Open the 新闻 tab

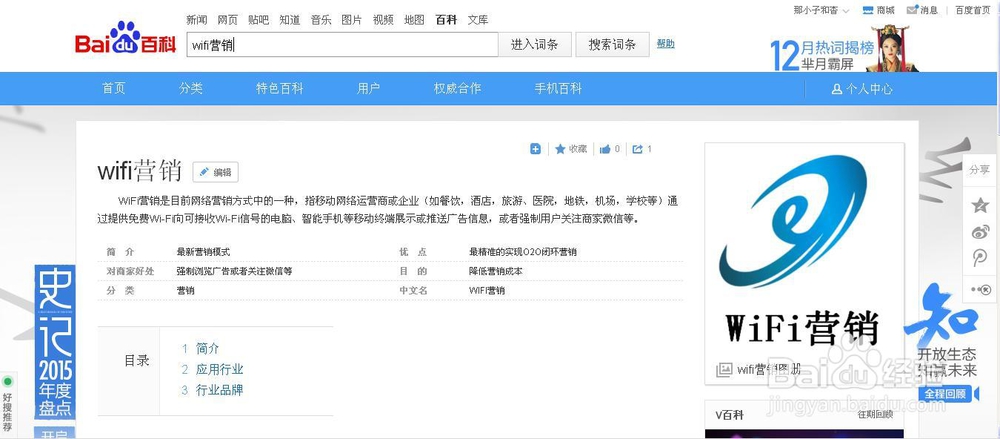[196, 20]
